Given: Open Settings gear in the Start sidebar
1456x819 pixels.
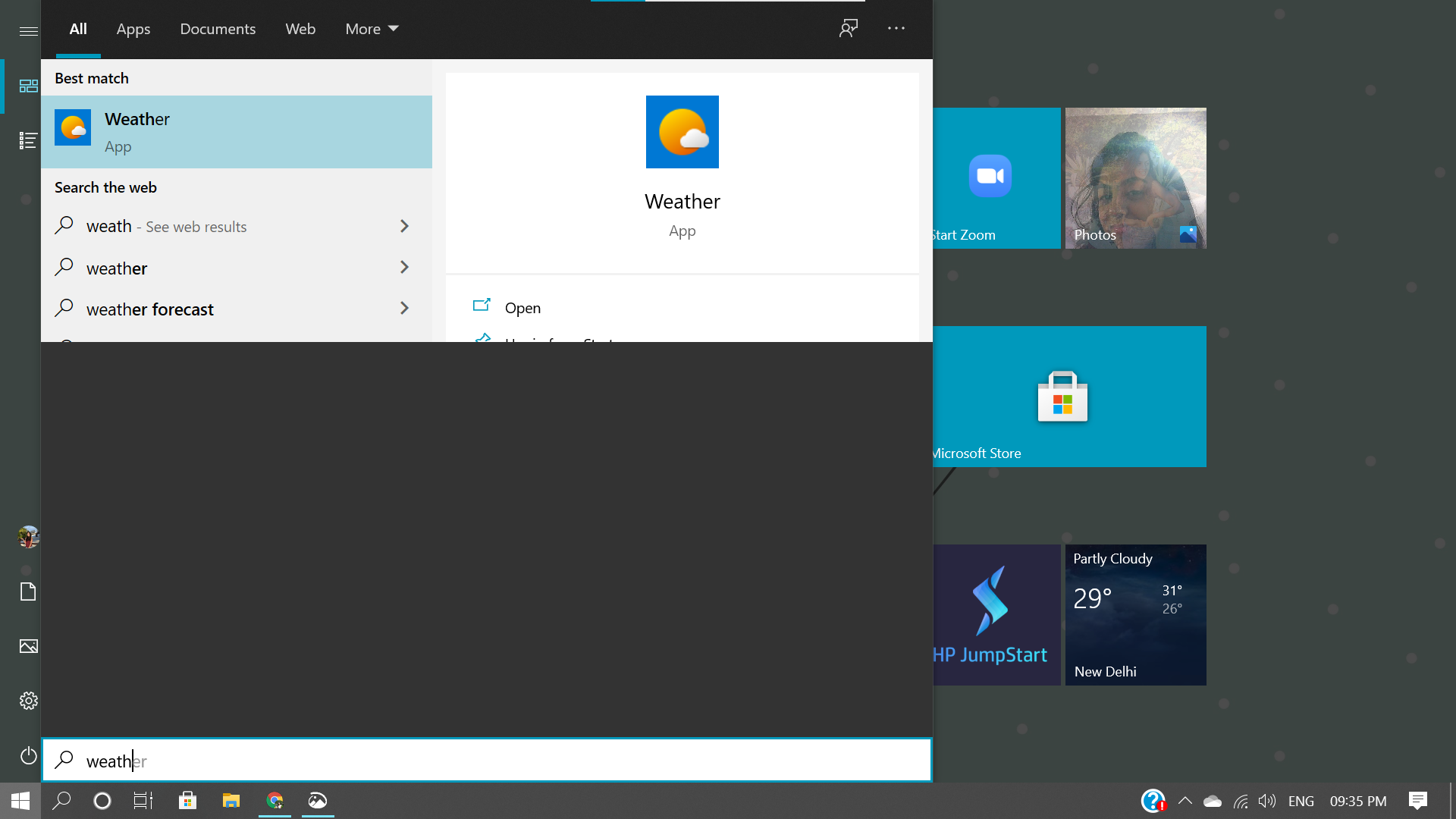Looking at the screenshot, I should [28, 701].
